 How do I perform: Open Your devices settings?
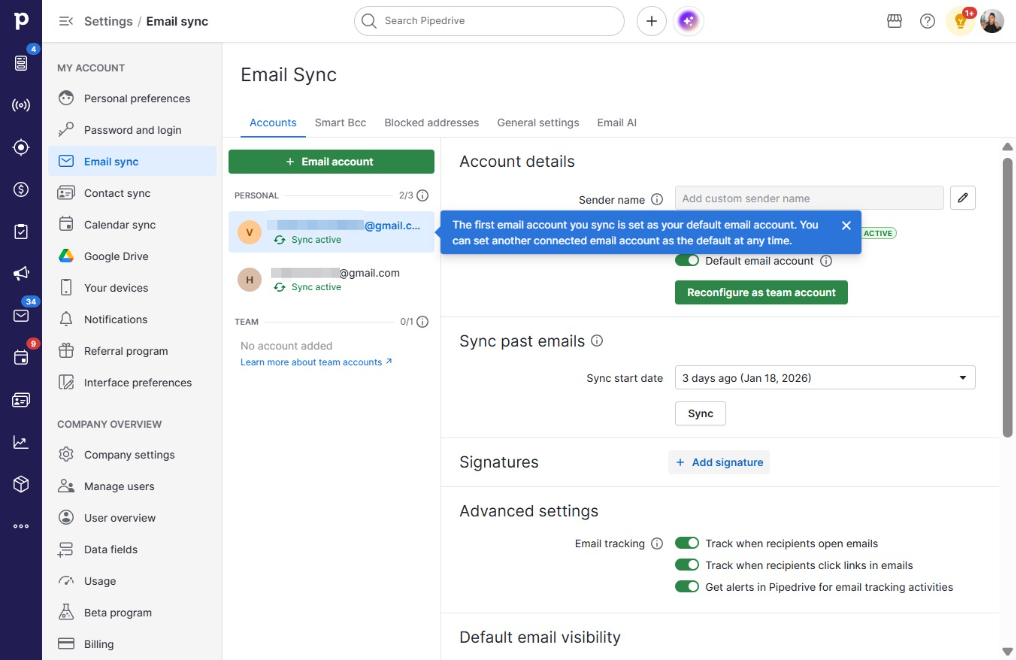coord(132,288)
